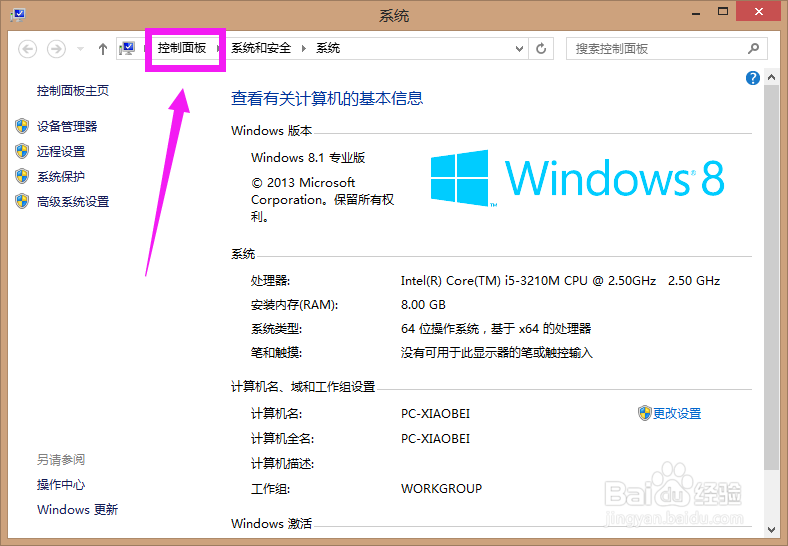Screen dimensions: 788x546
Task: Minimize the 系统 window
Action: tap(696, 13)
